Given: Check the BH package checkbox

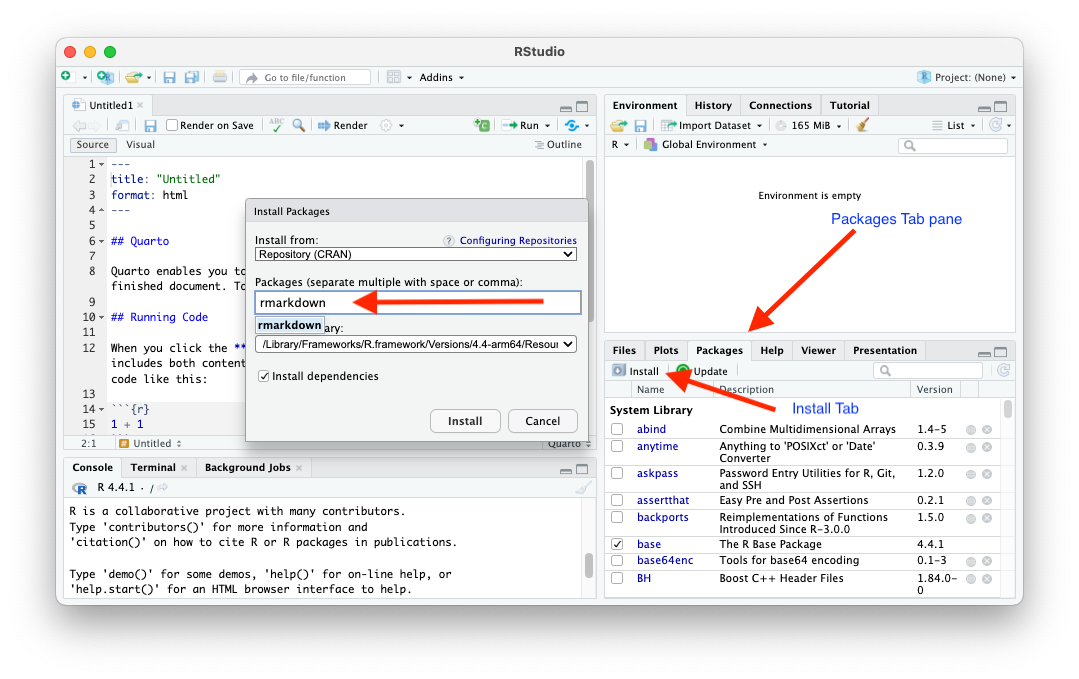Looking at the screenshot, I should pos(617,578).
